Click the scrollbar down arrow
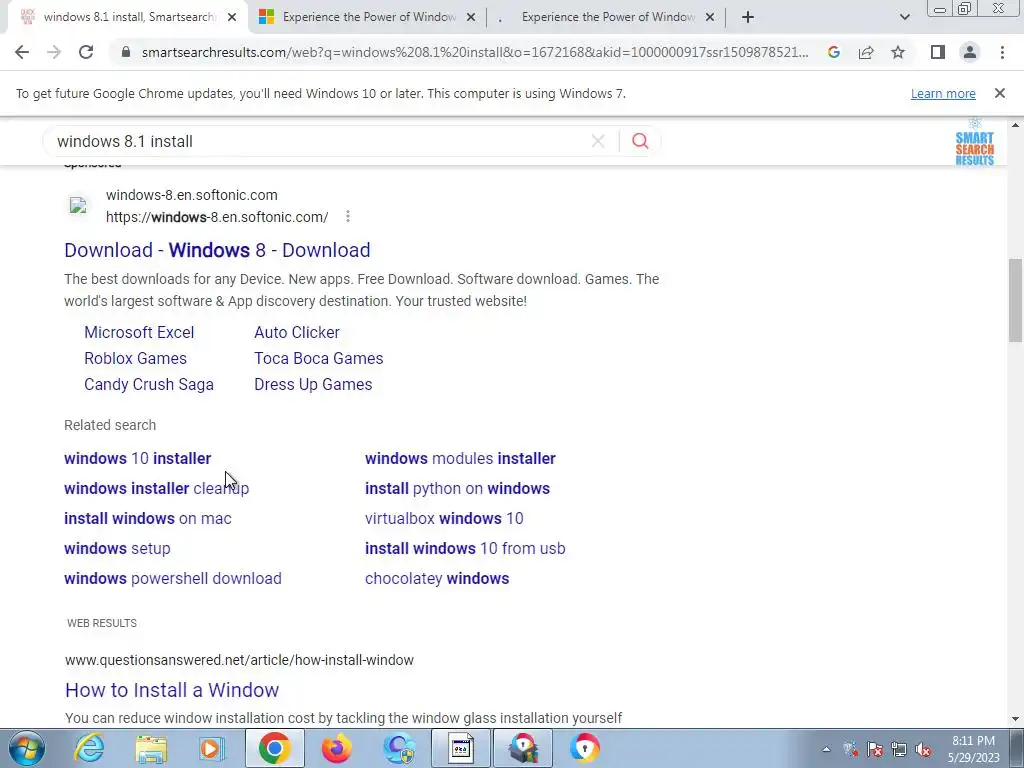1024x768 pixels. tap(1015, 719)
